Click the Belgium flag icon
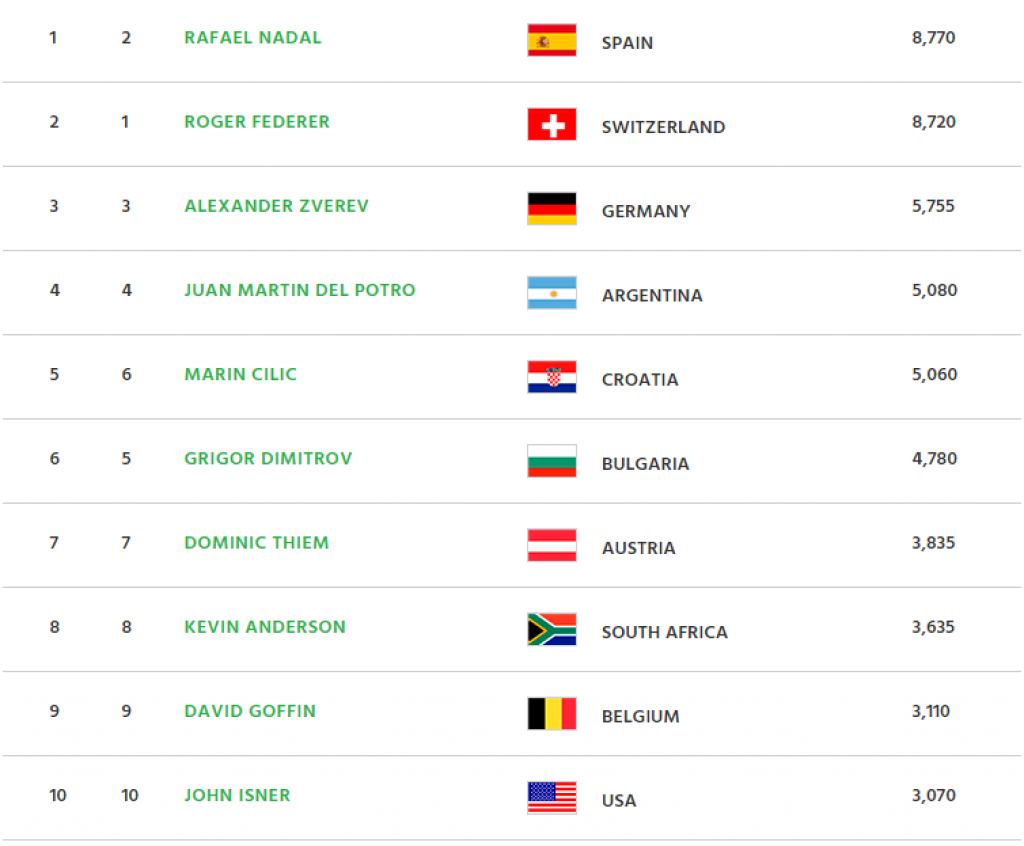The height and width of the screenshot is (846, 1024). click(x=552, y=714)
